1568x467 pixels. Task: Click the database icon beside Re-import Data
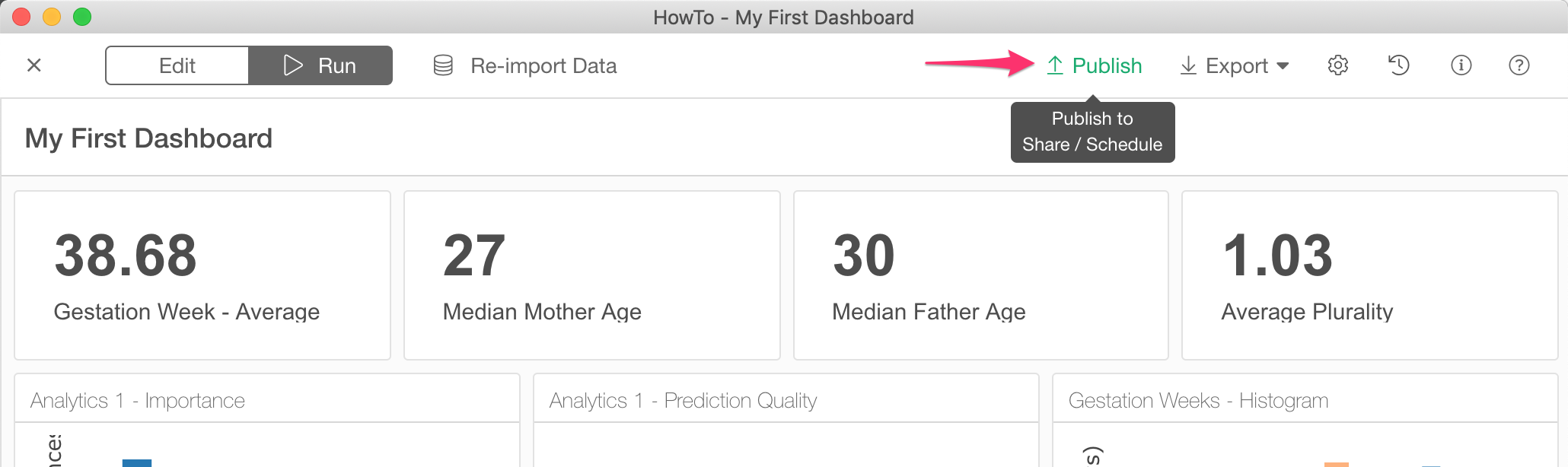[x=443, y=65]
